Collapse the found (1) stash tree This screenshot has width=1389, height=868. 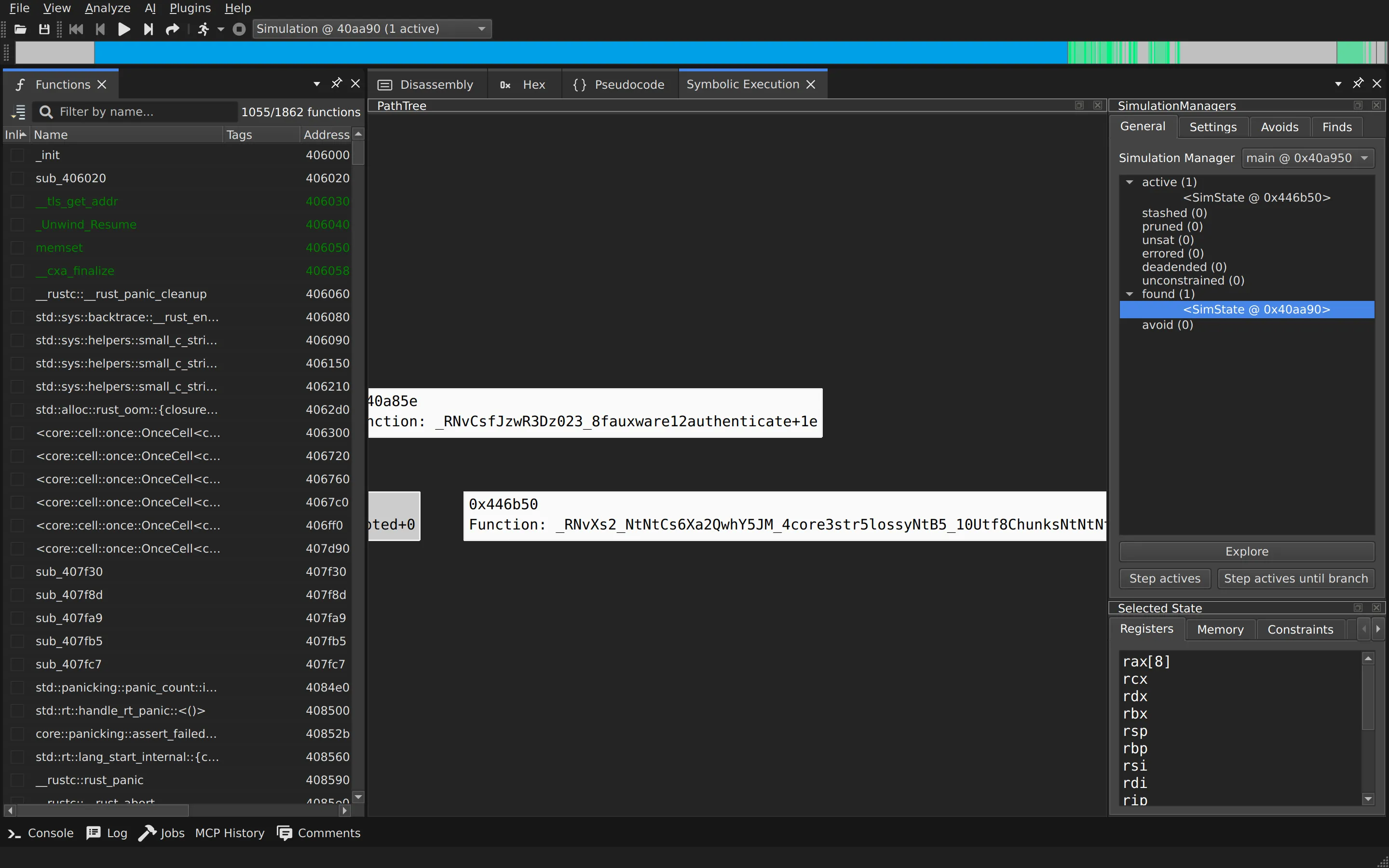point(1130,294)
